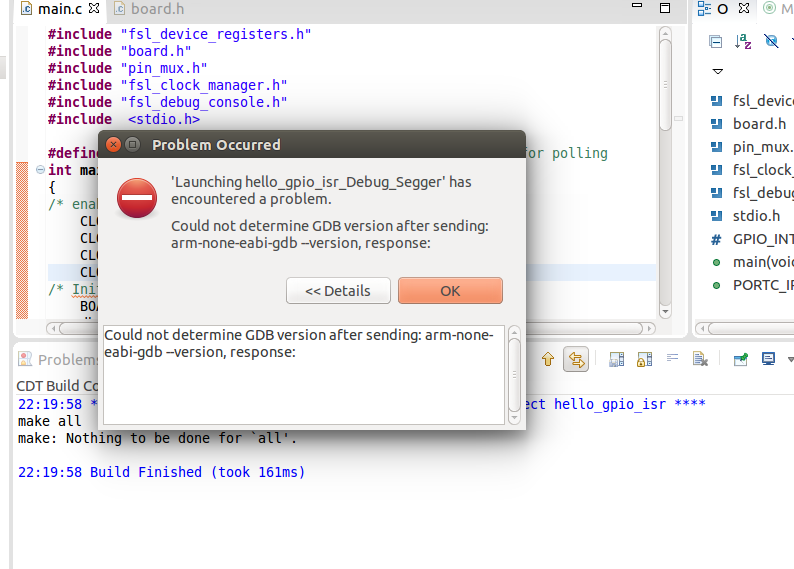Click the Display Selected Console icon

click(768, 359)
